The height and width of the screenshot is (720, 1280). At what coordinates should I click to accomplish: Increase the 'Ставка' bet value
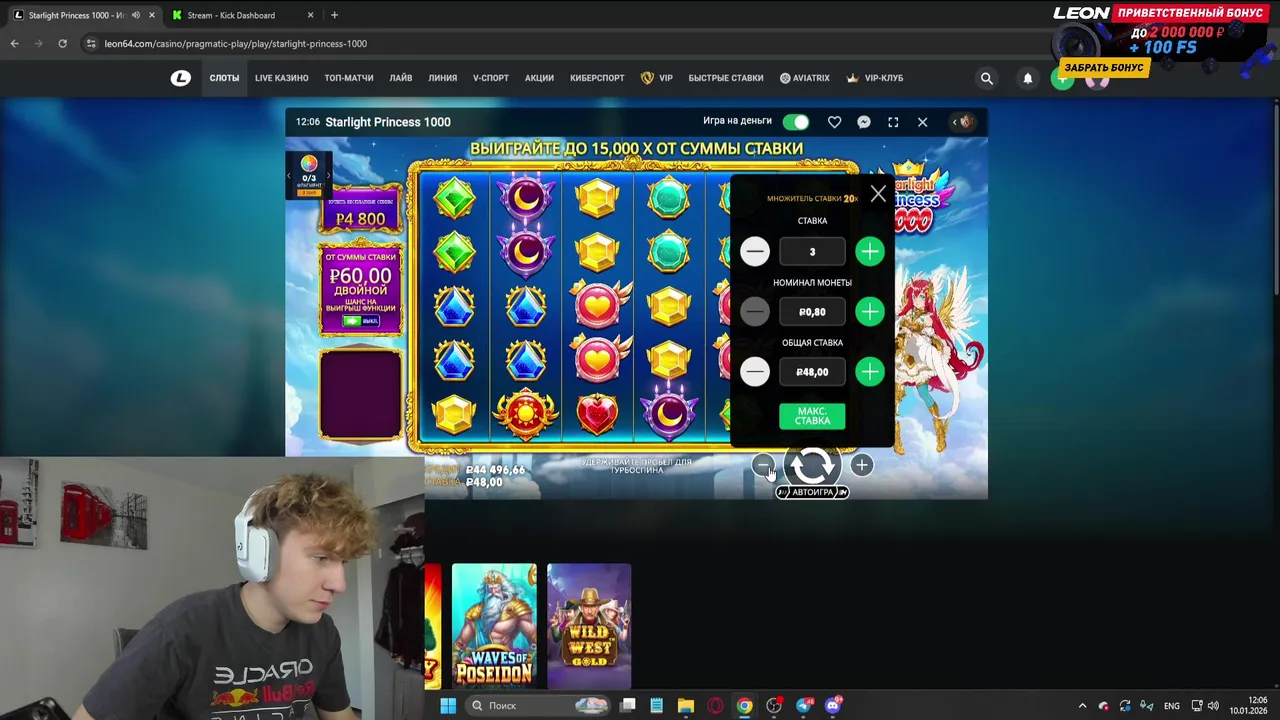click(x=870, y=251)
